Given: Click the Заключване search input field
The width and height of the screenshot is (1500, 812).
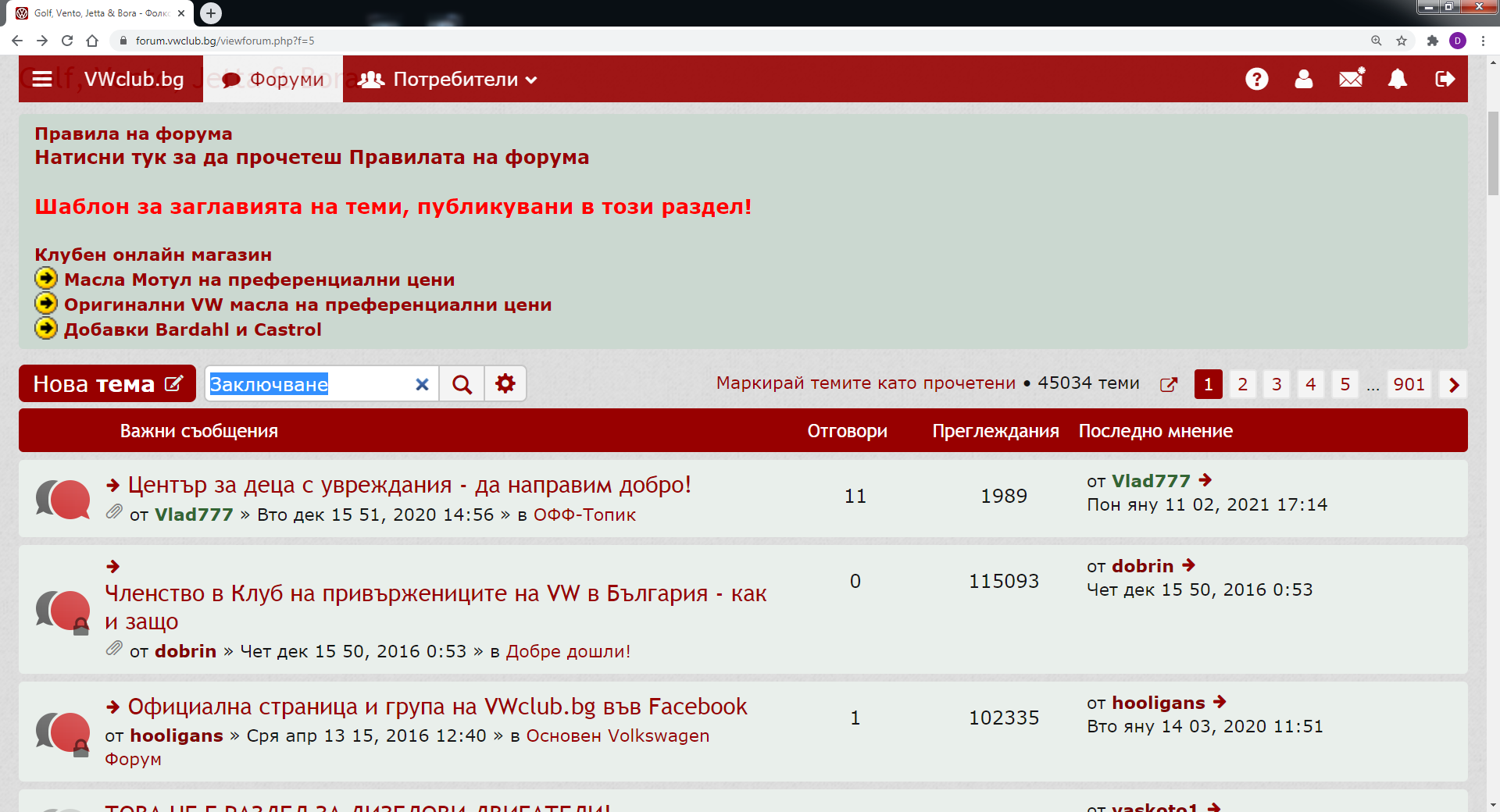Looking at the screenshot, I should point(309,384).
